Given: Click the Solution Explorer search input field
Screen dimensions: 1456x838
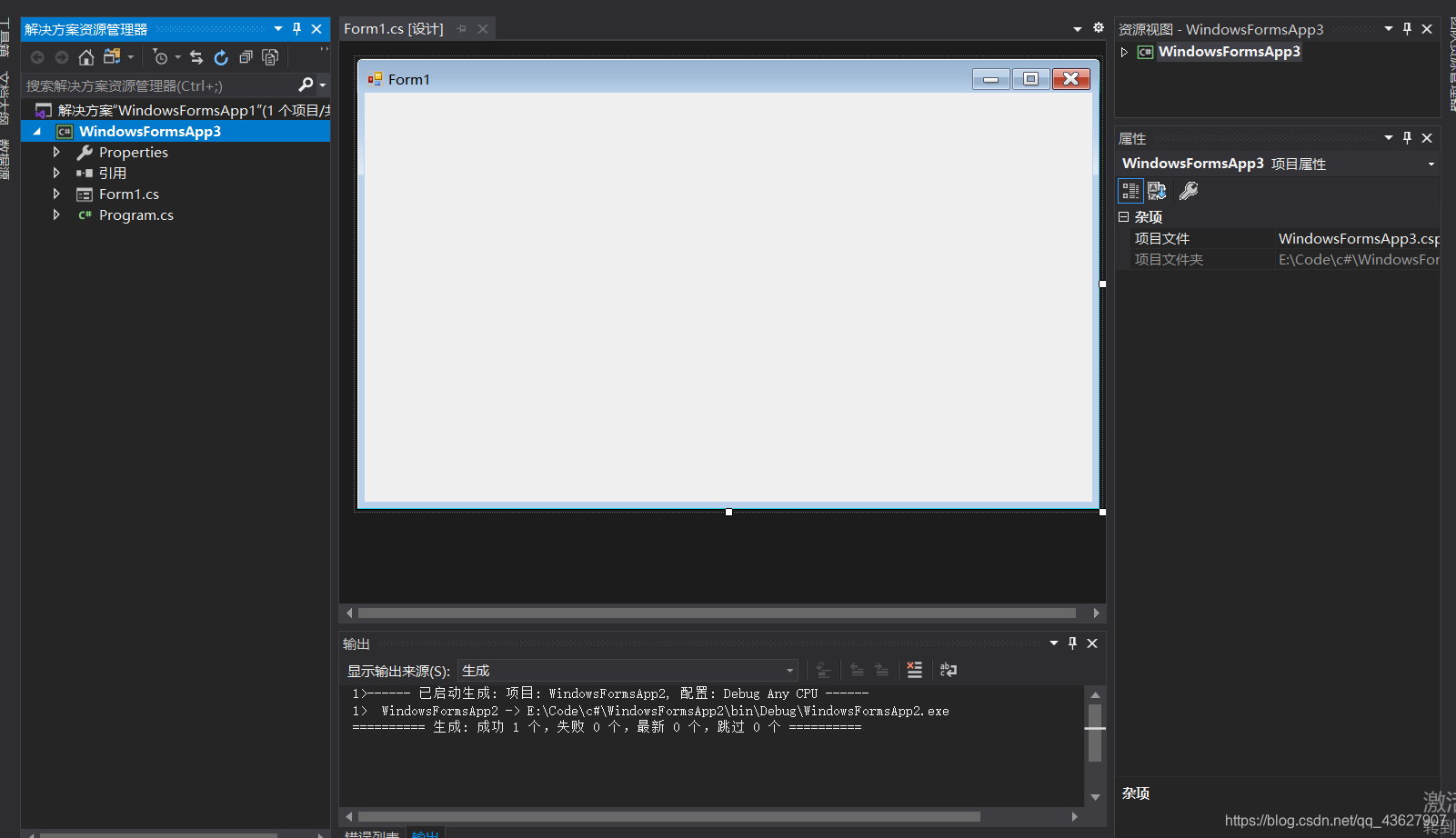Looking at the screenshot, I should click(159, 85).
